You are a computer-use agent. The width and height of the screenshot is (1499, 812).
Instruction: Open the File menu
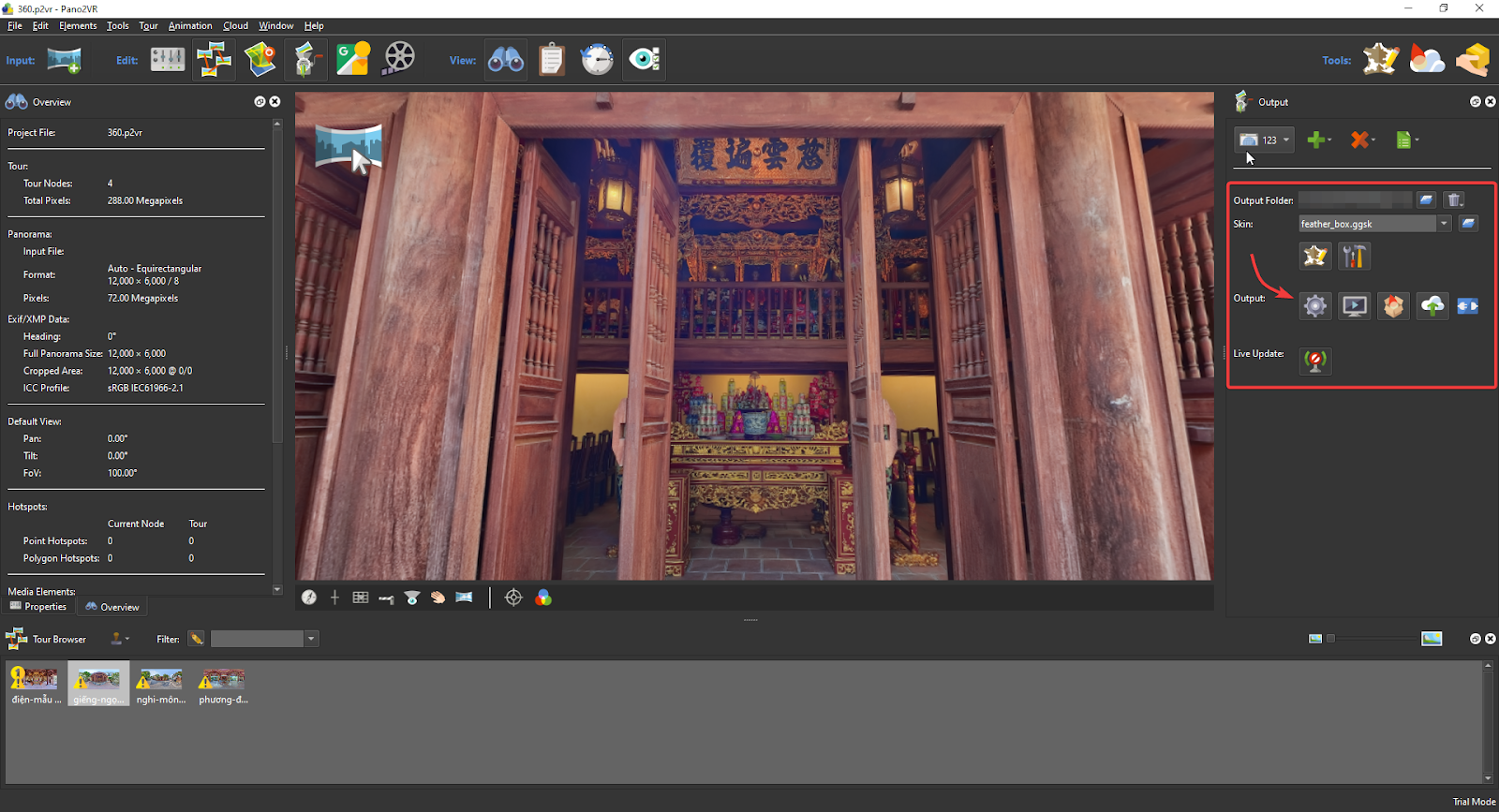click(15, 26)
